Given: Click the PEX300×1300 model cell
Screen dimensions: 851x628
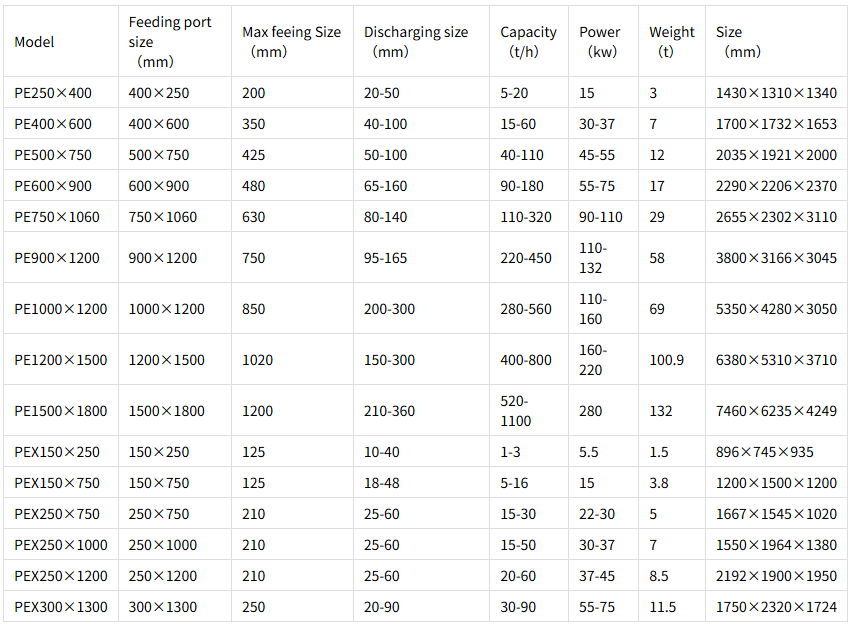Looking at the screenshot, I should point(61,606).
